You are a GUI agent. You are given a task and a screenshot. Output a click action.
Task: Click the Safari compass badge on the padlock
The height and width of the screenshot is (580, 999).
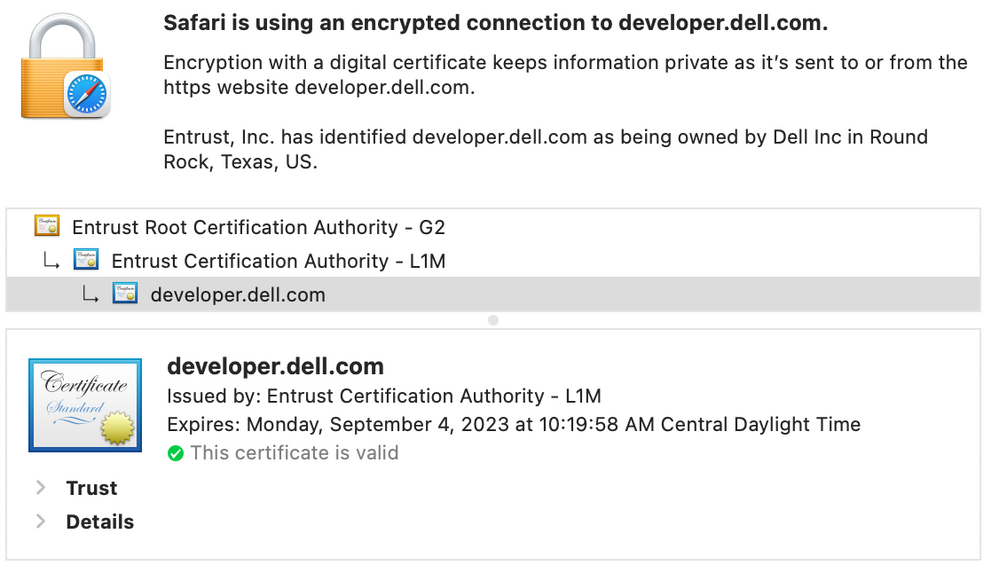pos(87,94)
